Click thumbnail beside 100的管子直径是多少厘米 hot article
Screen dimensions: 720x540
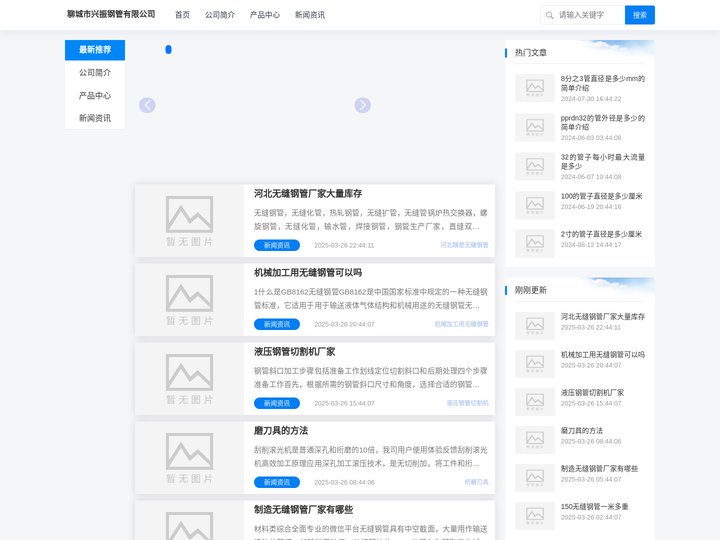(x=534, y=205)
